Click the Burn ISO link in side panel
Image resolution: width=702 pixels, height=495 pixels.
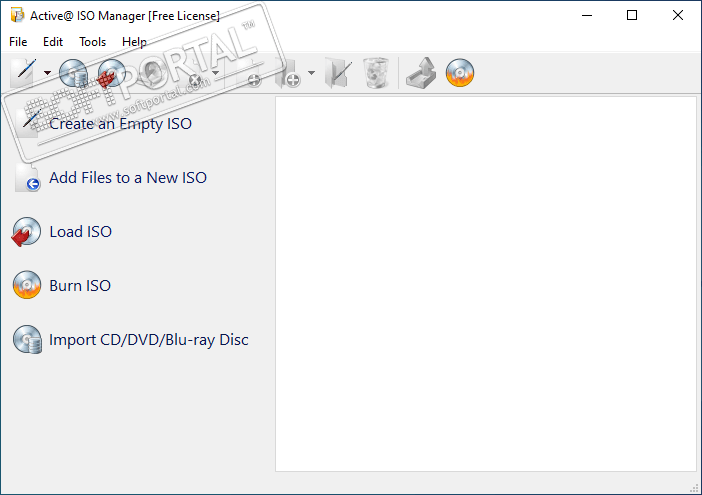(80, 286)
